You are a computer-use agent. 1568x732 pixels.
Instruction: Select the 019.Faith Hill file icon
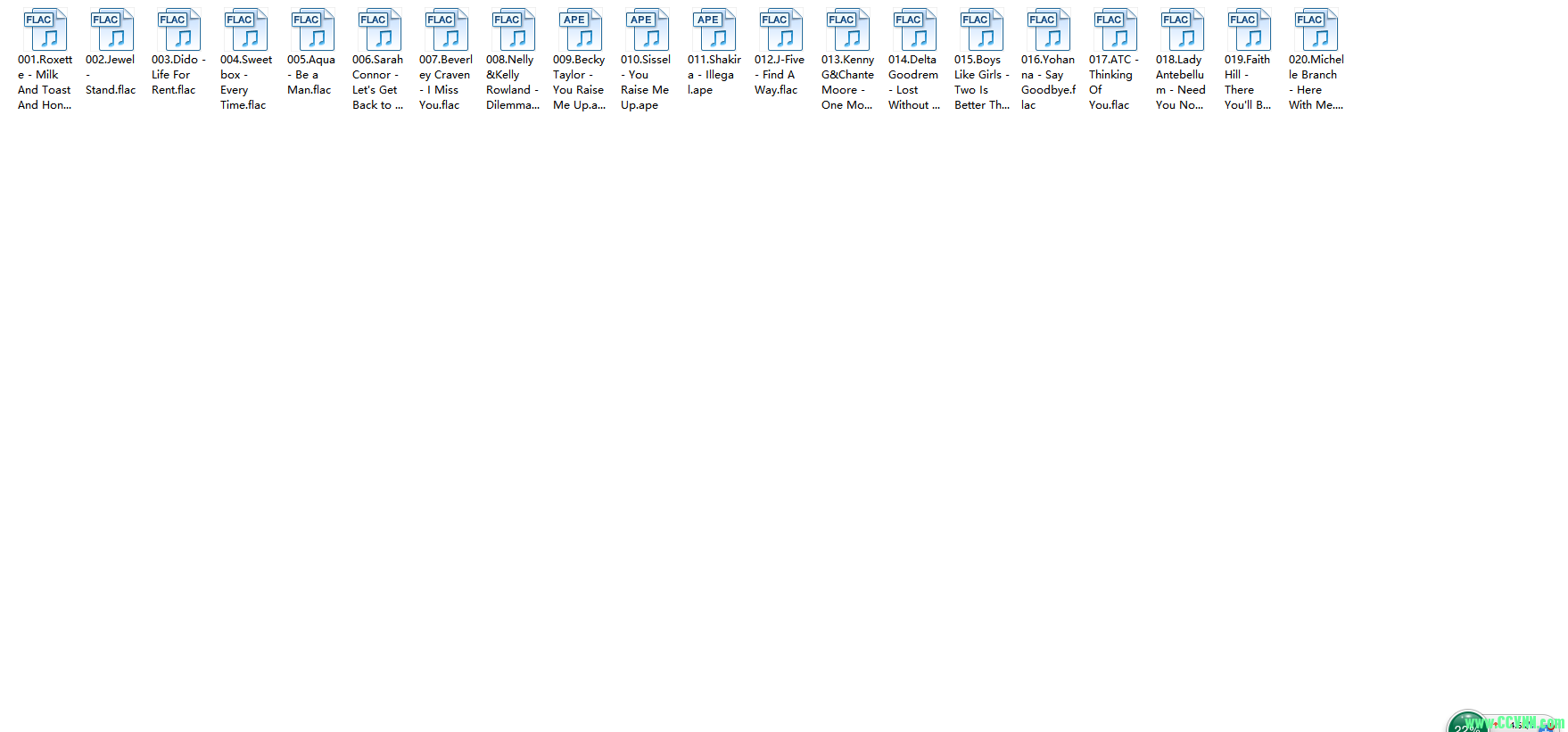[1250, 29]
